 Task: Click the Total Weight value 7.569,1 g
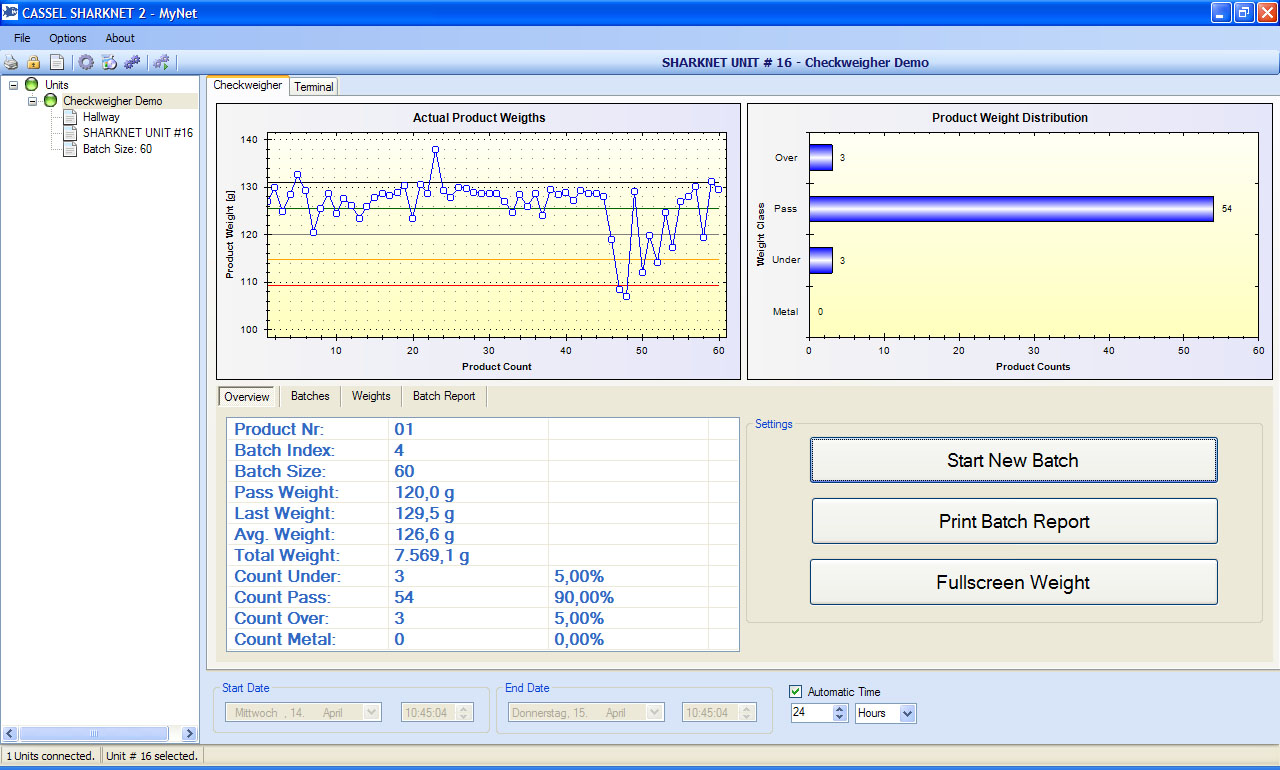(x=432, y=555)
